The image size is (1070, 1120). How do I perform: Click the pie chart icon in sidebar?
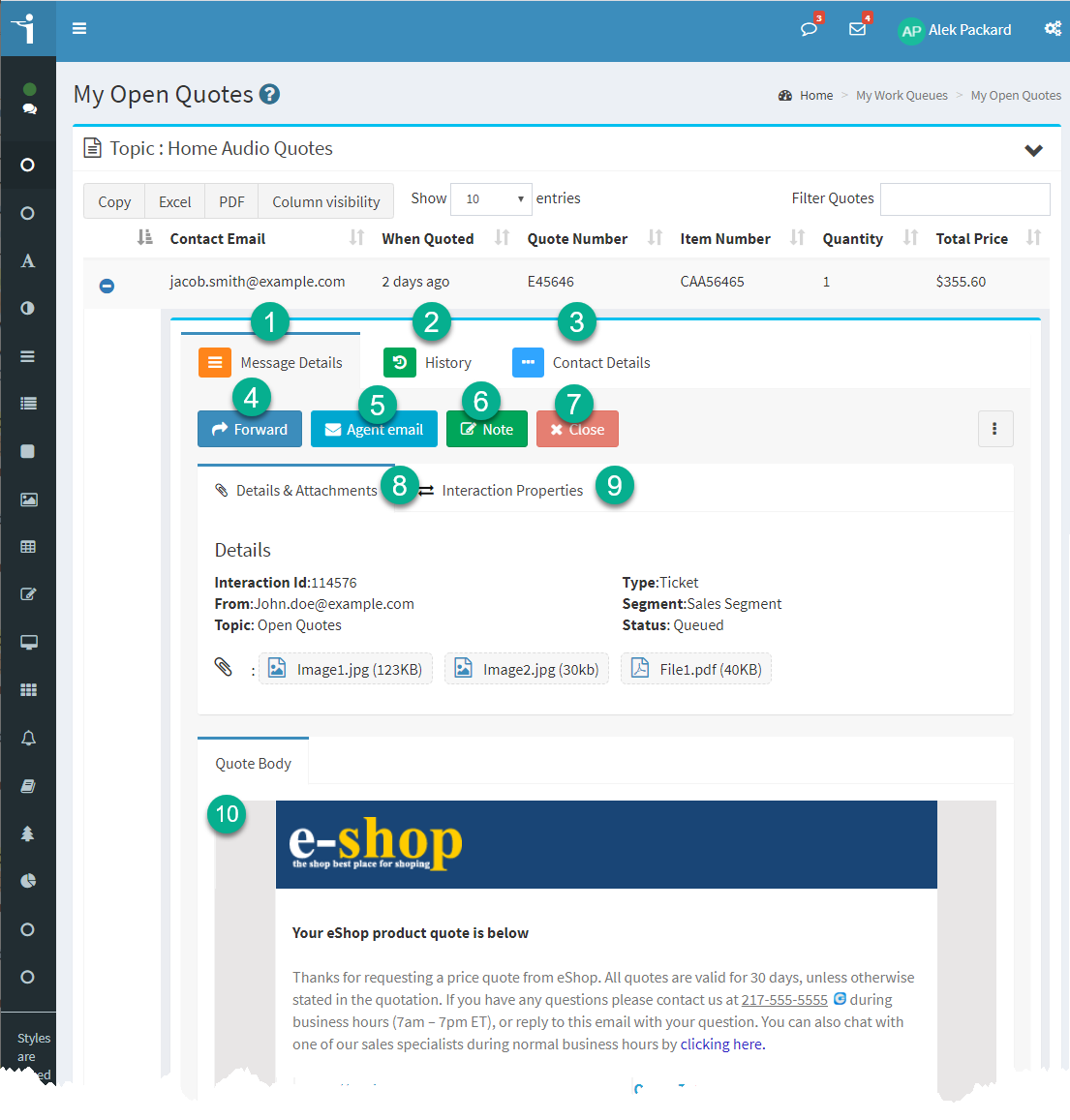pos(28,881)
